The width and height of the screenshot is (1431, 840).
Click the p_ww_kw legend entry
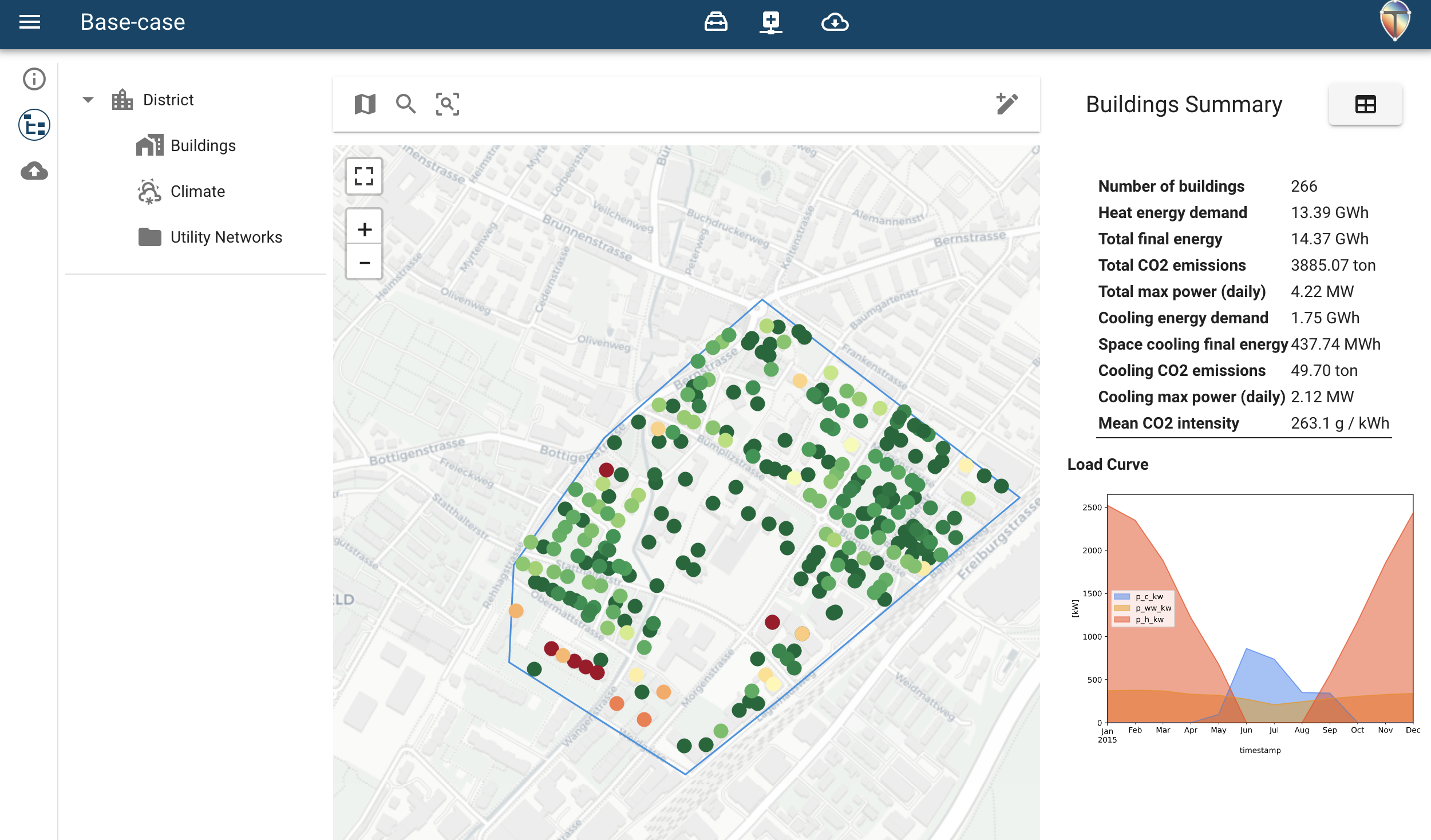1143,608
